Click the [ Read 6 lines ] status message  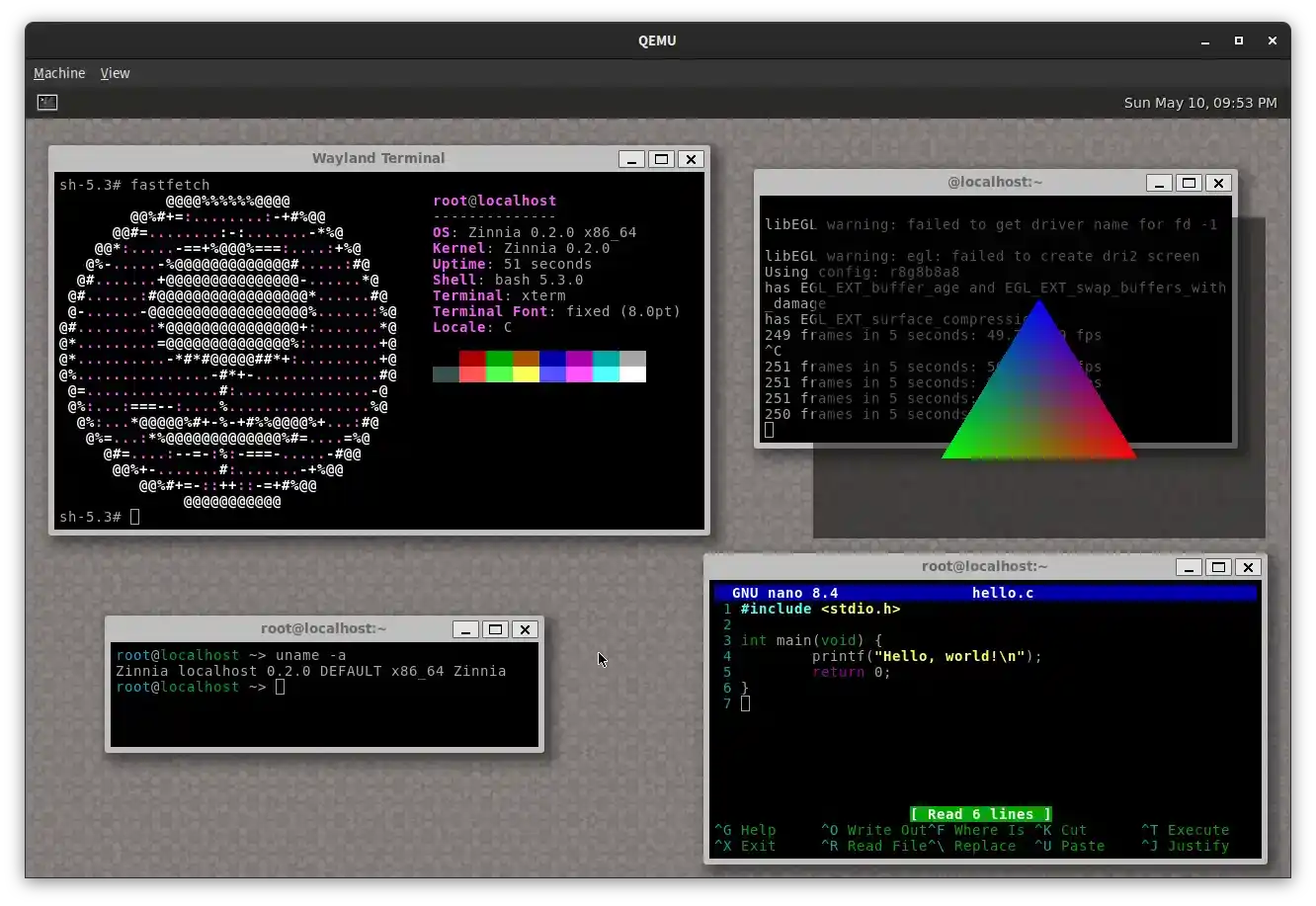(x=980, y=814)
